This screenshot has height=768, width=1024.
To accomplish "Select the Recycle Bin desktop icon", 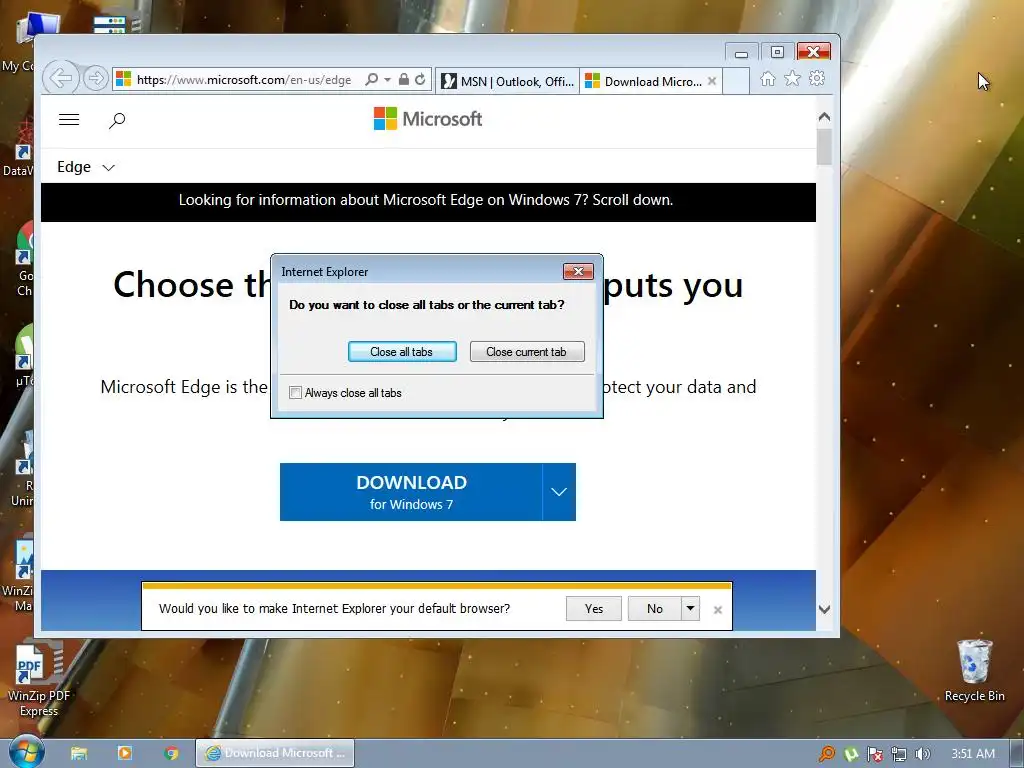I will coord(974,671).
